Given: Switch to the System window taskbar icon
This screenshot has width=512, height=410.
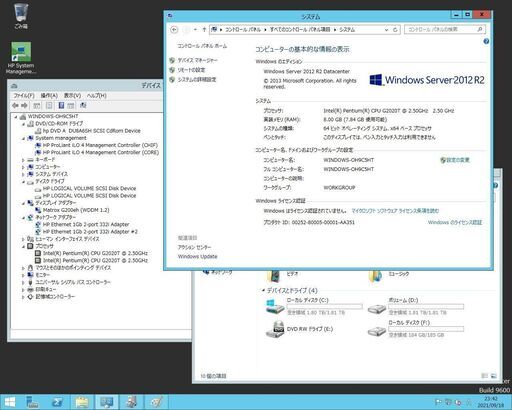Looking at the screenshot, I should pos(107,402).
